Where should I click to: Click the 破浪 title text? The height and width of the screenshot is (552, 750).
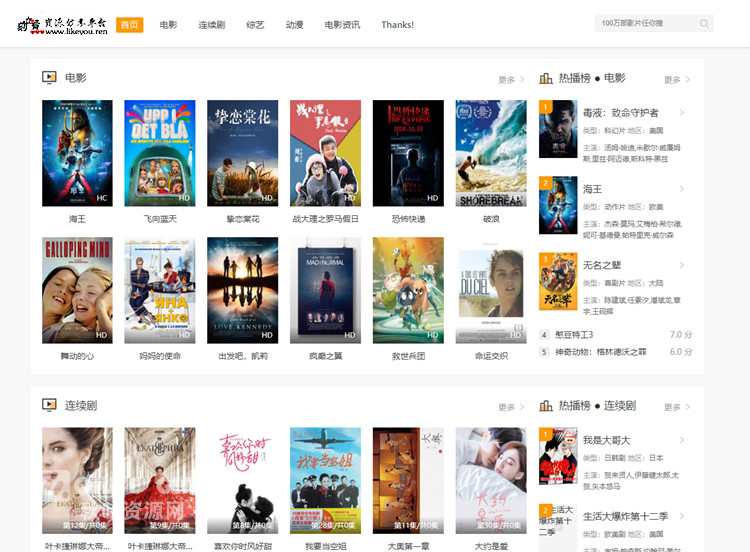click(491, 219)
